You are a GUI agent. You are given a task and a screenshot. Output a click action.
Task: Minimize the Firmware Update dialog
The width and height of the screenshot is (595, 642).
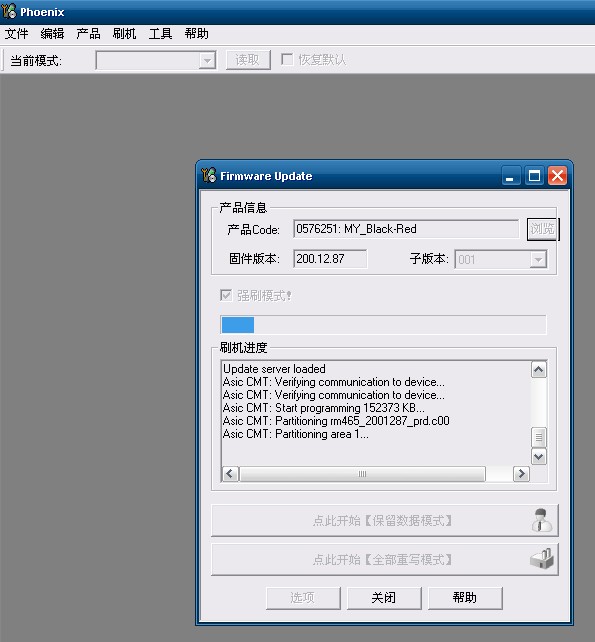(x=511, y=176)
